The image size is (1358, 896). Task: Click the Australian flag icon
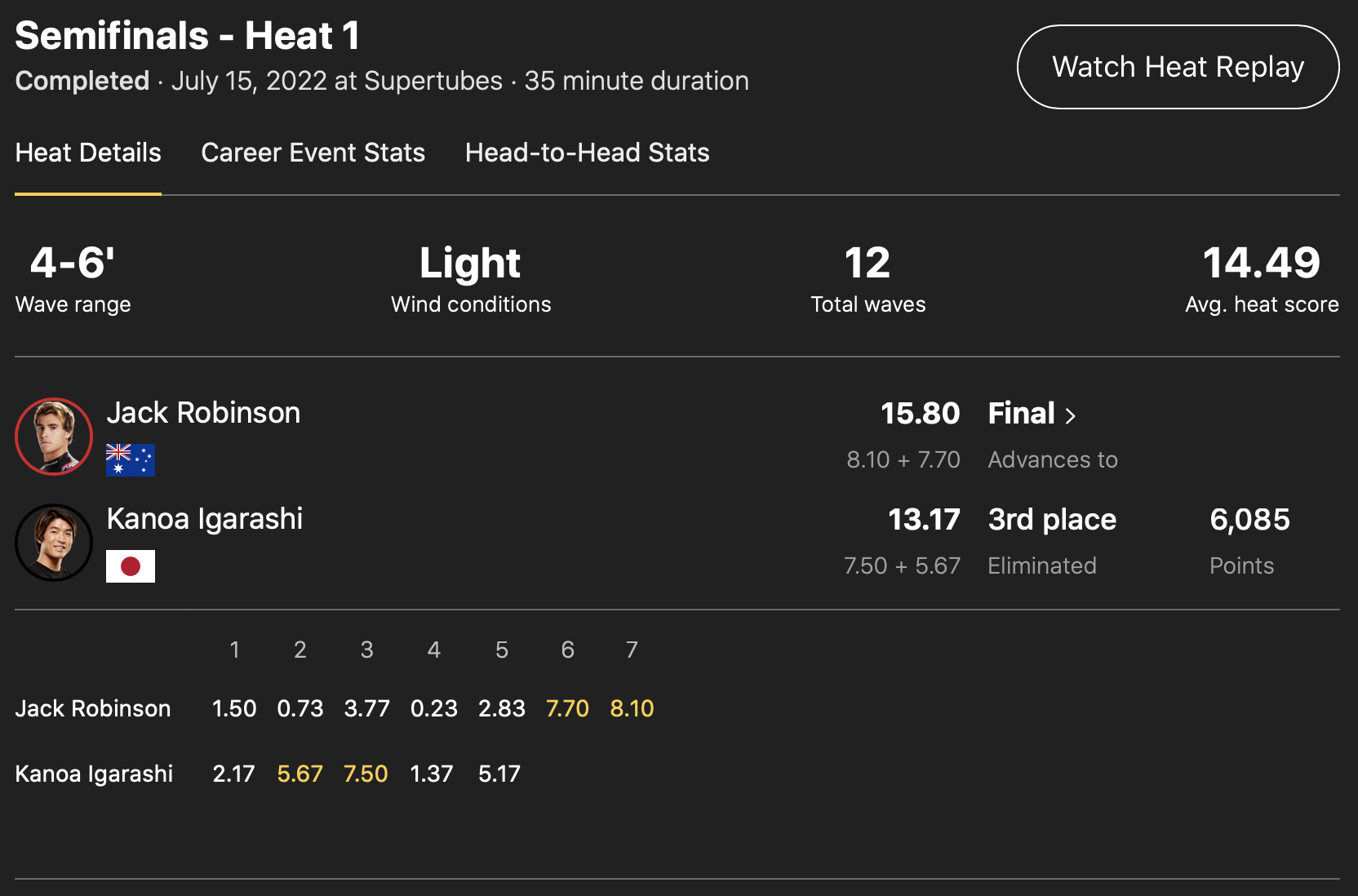click(131, 460)
